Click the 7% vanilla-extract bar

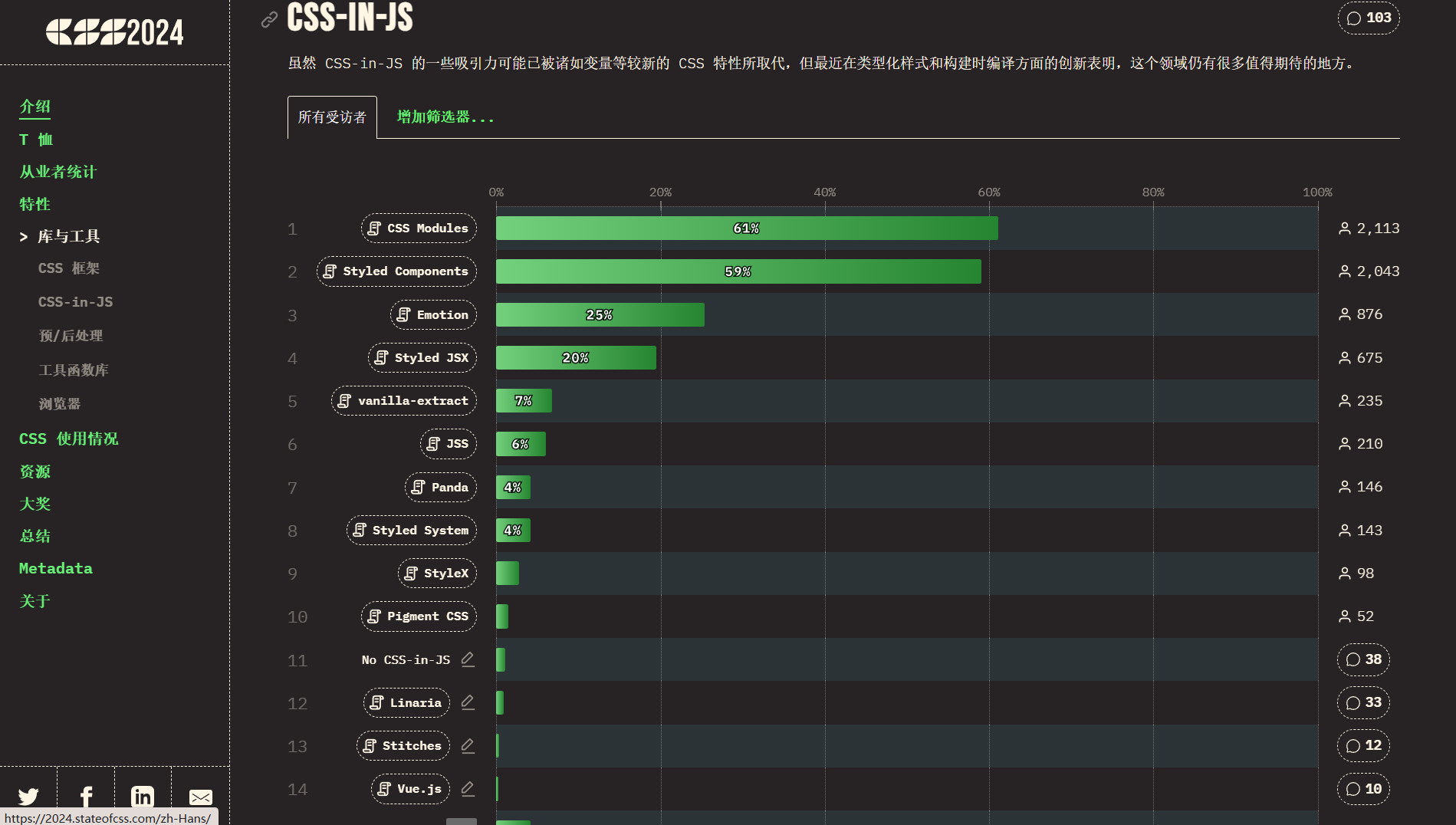click(x=524, y=401)
